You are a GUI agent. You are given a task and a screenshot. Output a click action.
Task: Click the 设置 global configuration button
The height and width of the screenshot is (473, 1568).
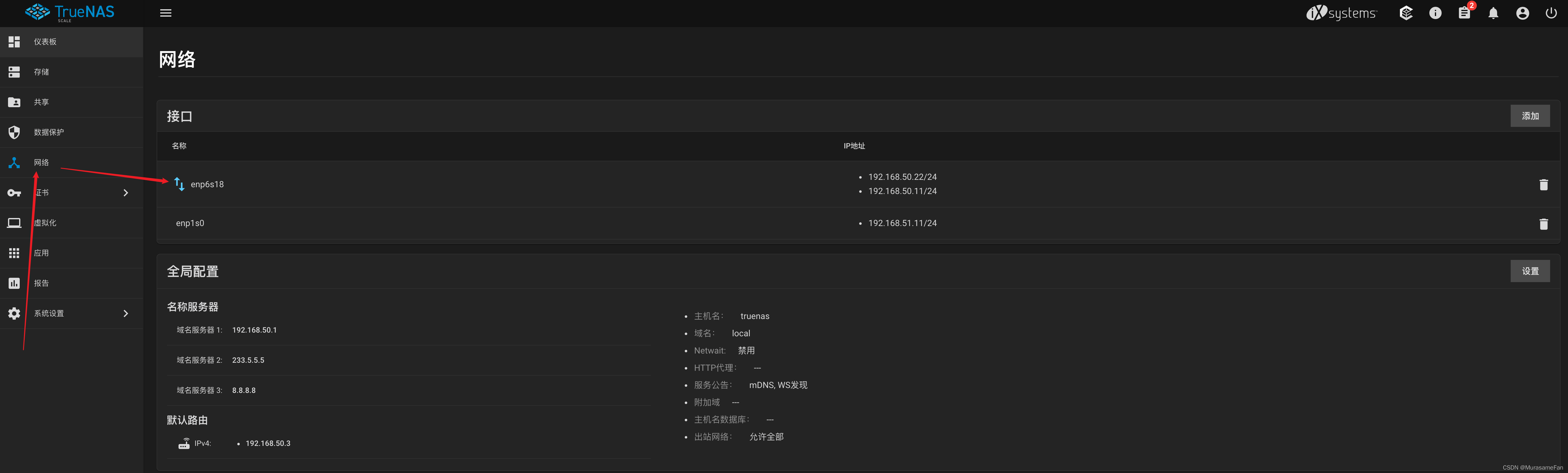pyautogui.click(x=1530, y=271)
